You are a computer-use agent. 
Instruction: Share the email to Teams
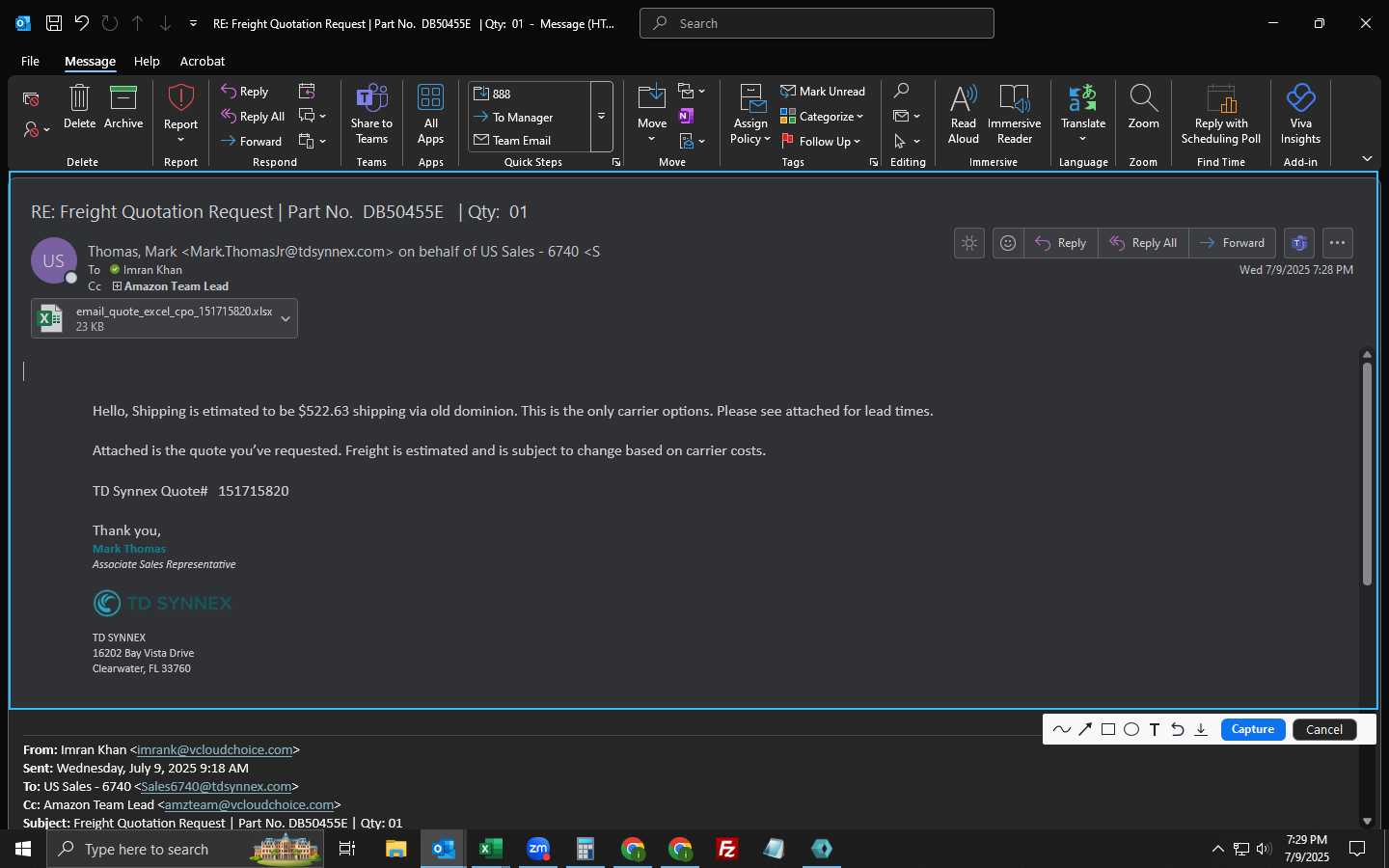(371, 114)
